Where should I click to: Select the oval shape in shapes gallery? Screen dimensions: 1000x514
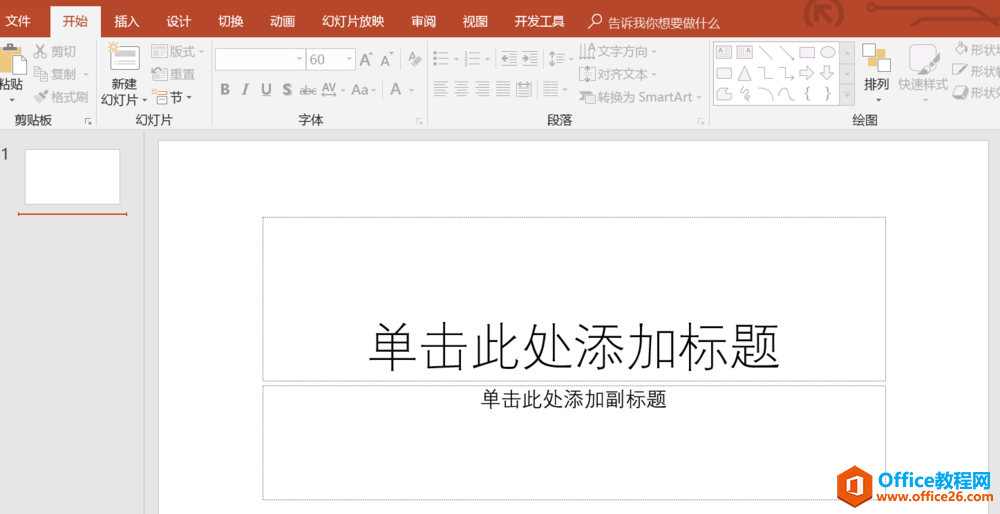pyautogui.click(x=828, y=52)
